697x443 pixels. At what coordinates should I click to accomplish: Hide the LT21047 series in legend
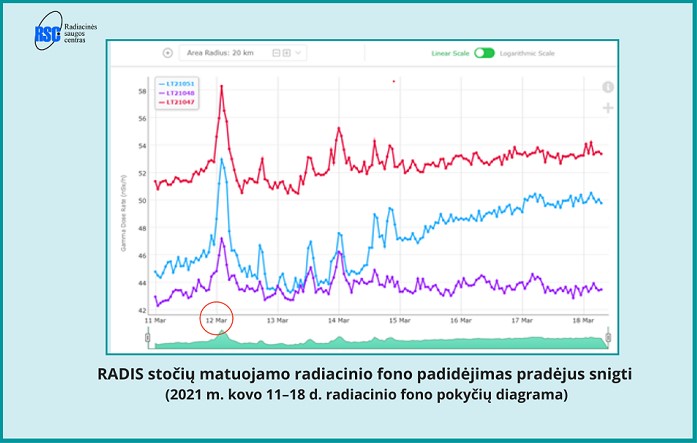click(x=175, y=101)
